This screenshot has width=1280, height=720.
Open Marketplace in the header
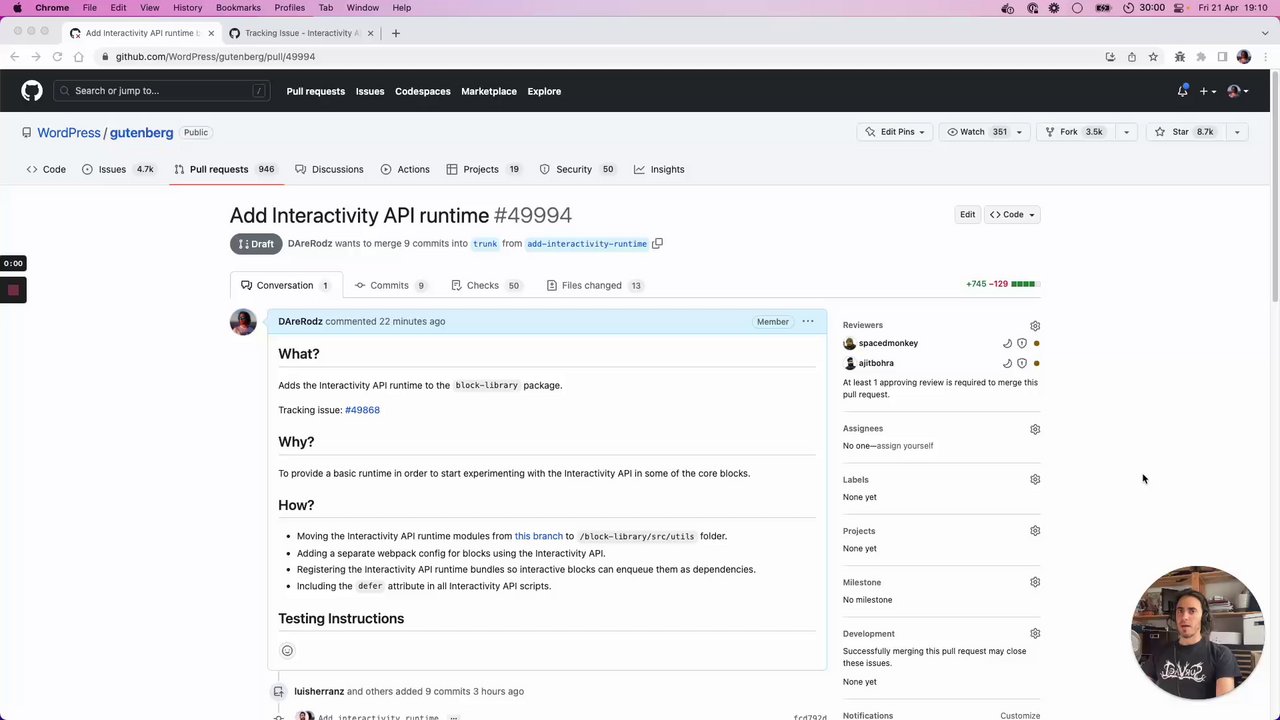[x=489, y=91]
